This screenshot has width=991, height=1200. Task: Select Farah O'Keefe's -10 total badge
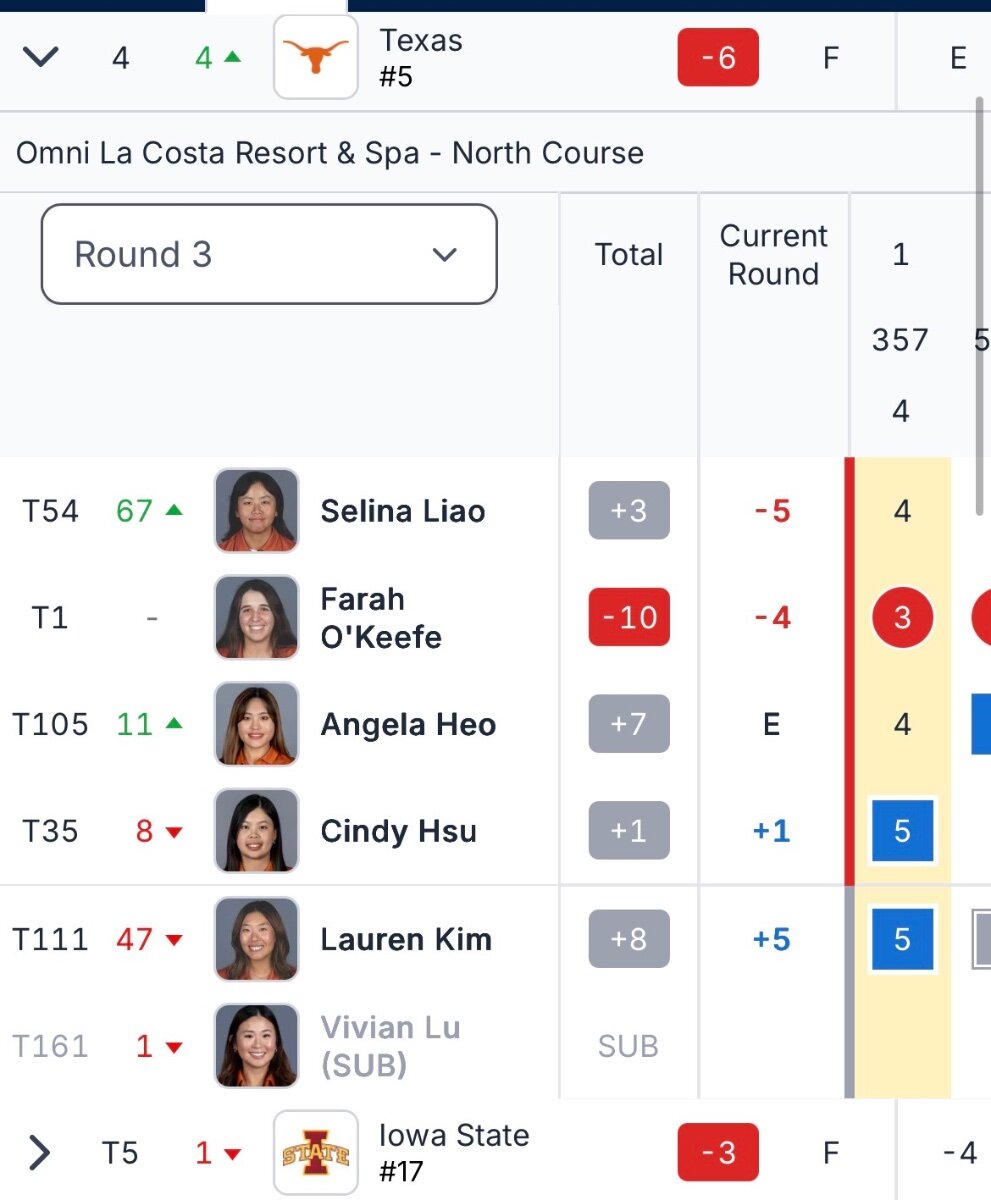point(629,617)
